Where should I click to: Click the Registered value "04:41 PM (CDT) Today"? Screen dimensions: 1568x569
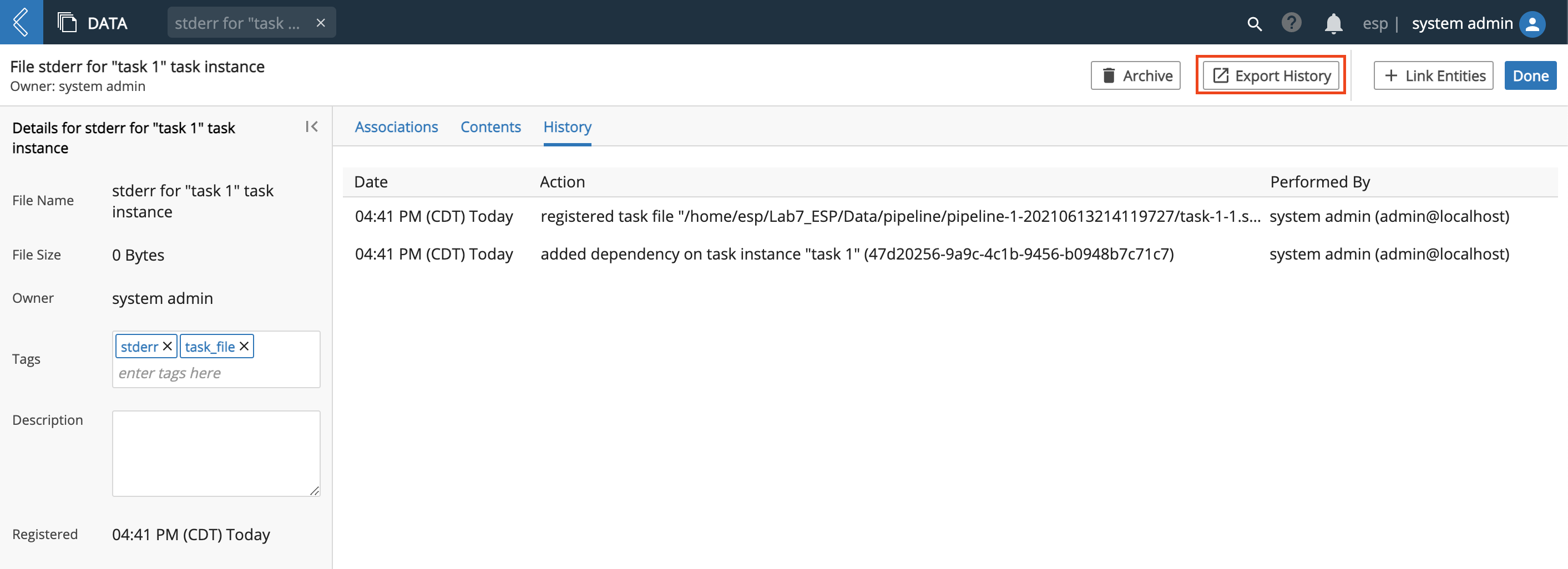191,534
